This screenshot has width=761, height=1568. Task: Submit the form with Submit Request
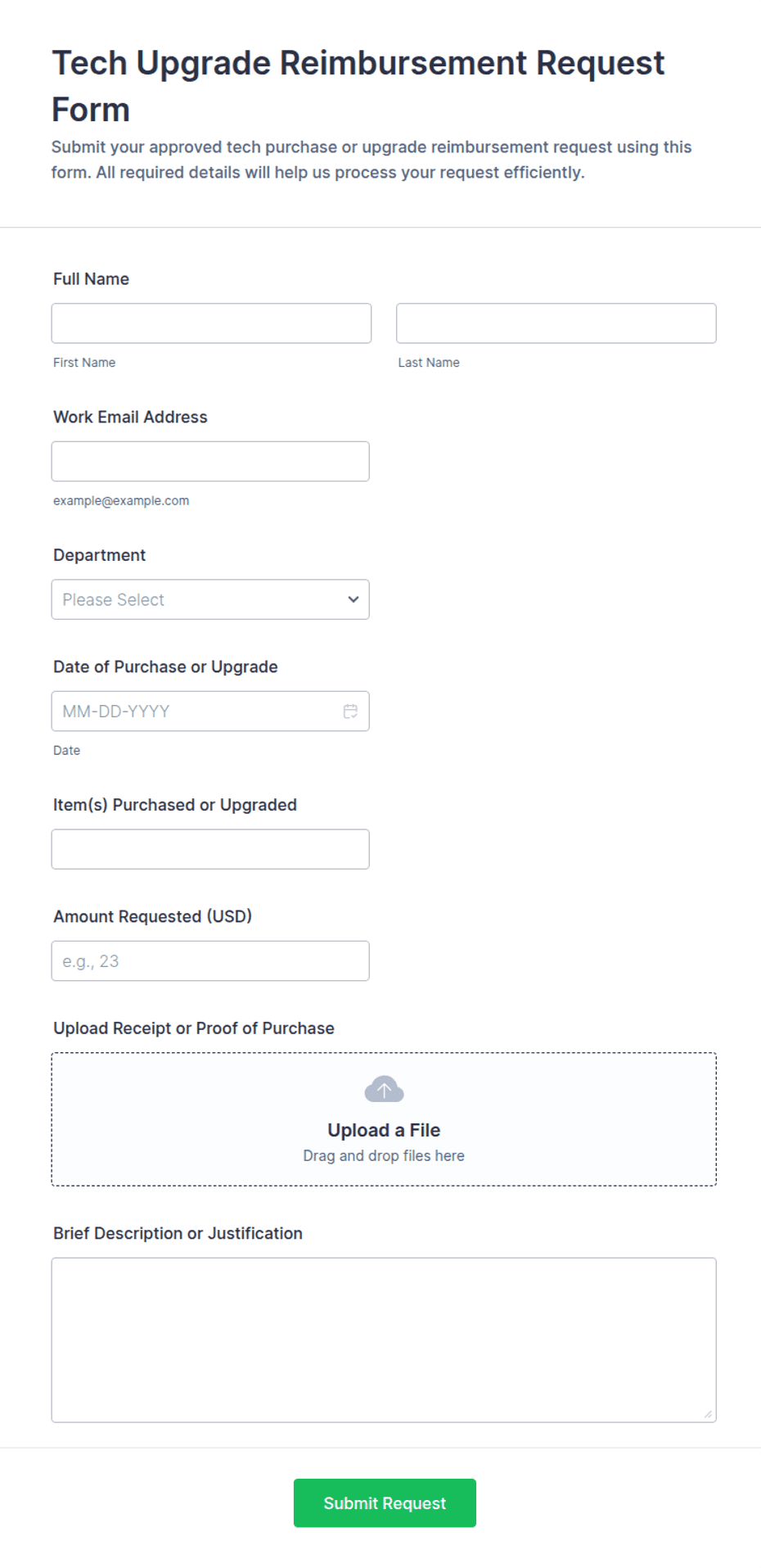coord(385,1503)
